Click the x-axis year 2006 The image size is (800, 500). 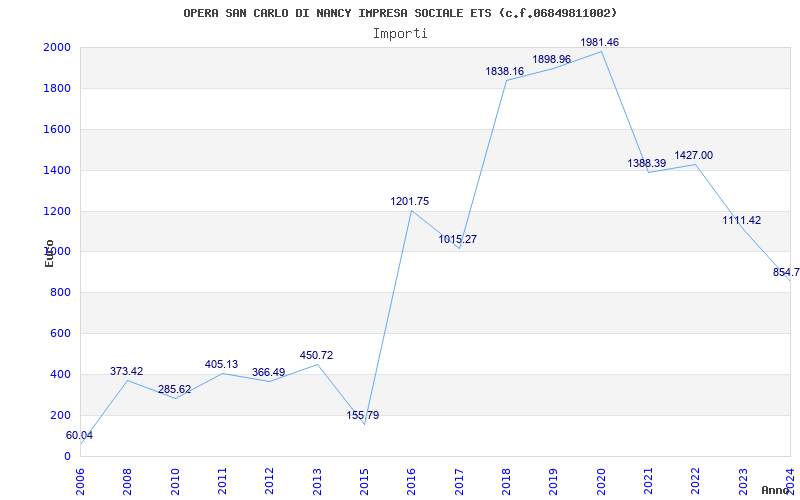coord(80,482)
